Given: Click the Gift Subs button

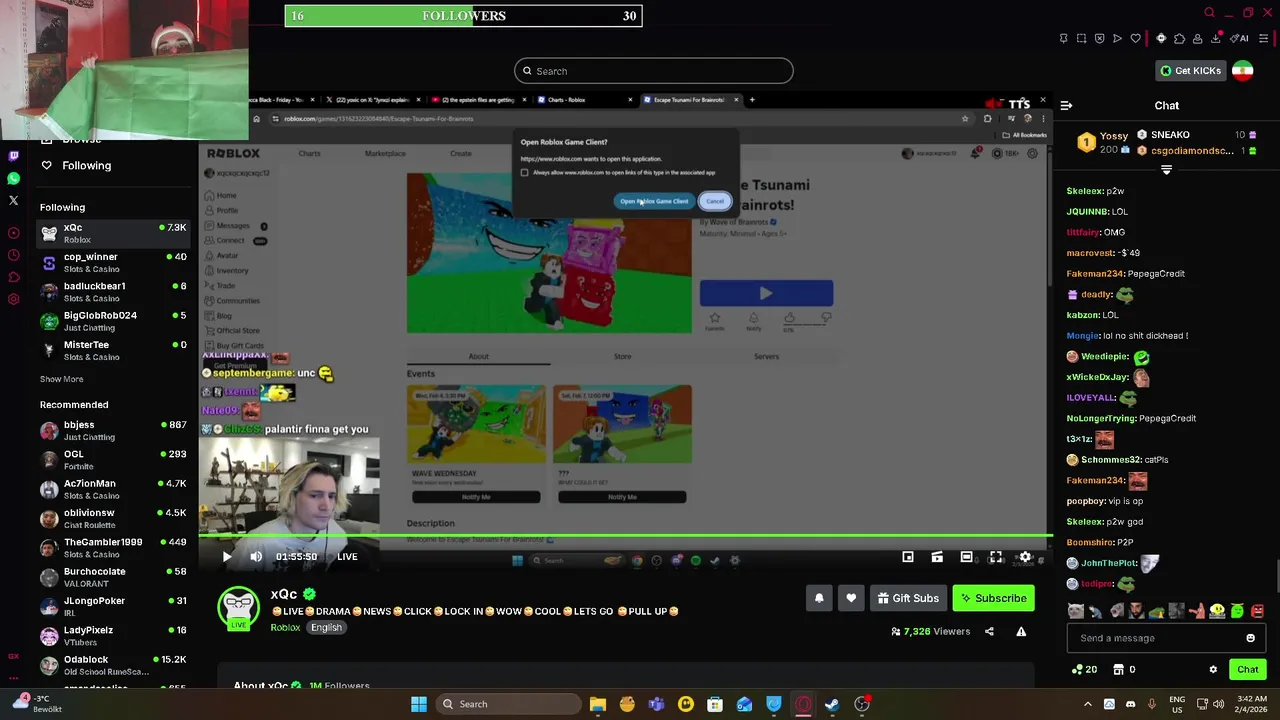Looking at the screenshot, I should tap(908, 598).
